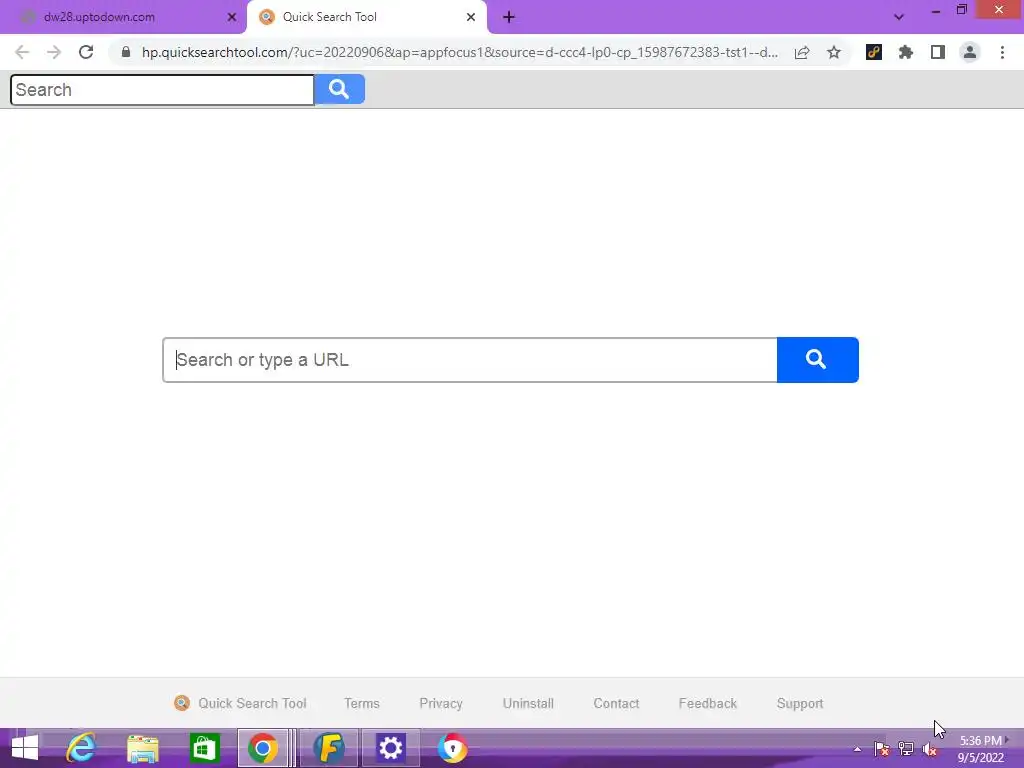Open a new browser tab
Viewport: 1024px width, 768px height.
pyautogui.click(x=509, y=17)
